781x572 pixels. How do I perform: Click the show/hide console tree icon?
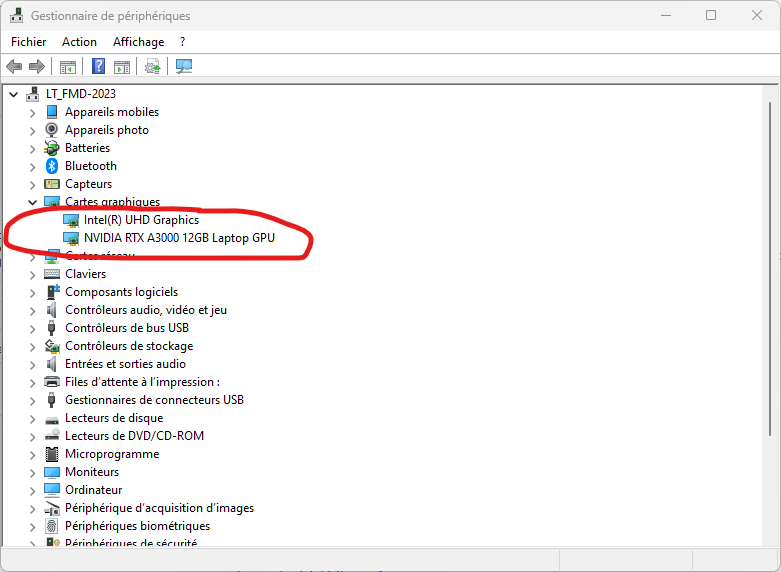click(68, 67)
